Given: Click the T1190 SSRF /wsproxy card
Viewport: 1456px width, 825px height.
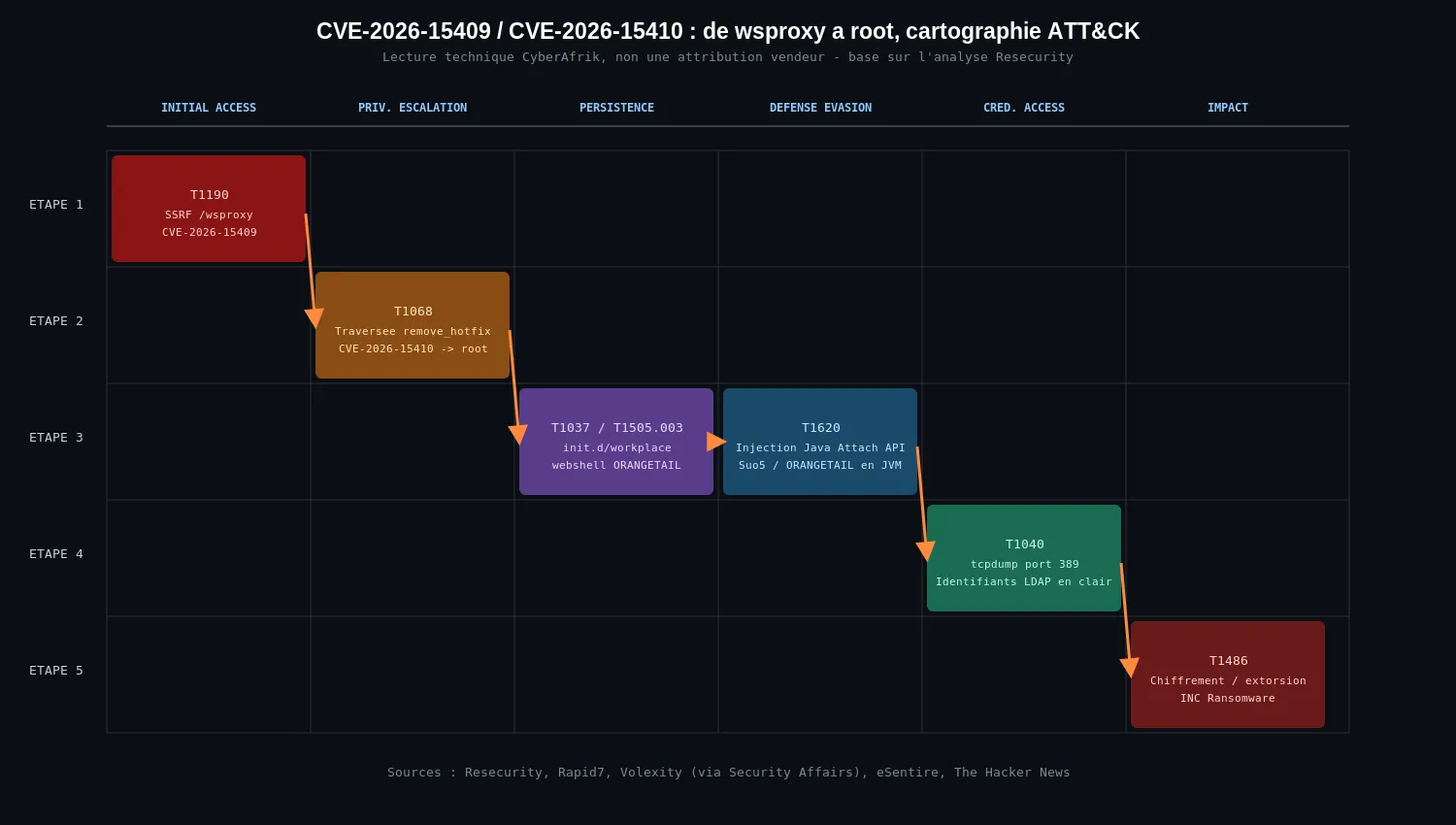Looking at the screenshot, I should [x=209, y=209].
